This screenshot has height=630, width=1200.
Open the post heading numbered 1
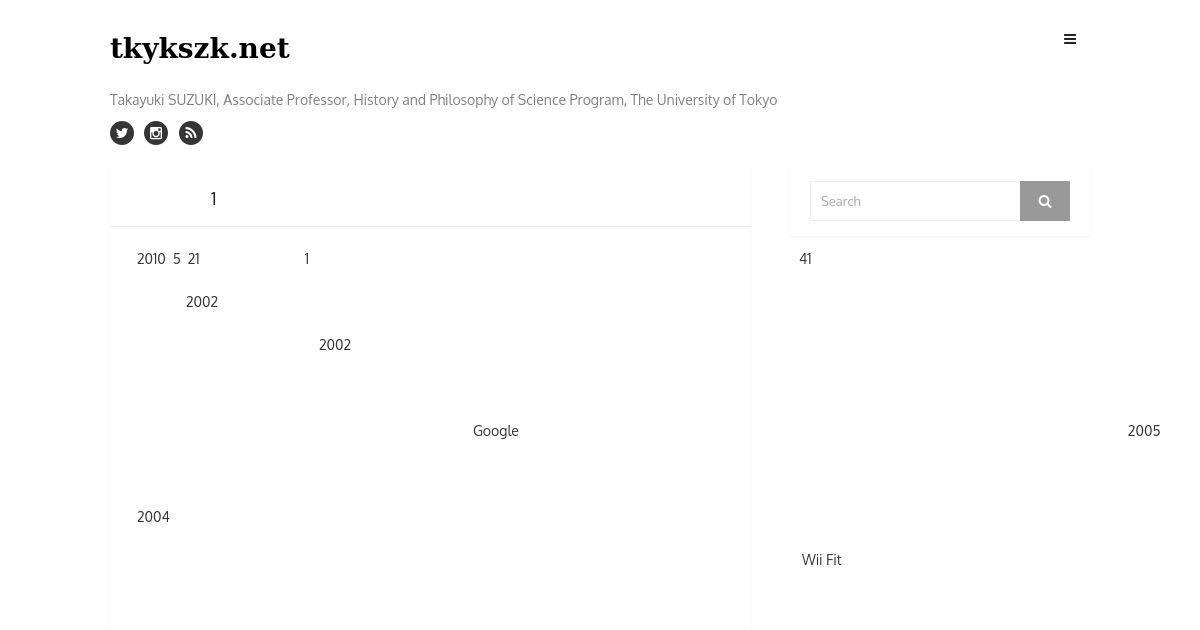(213, 199)
